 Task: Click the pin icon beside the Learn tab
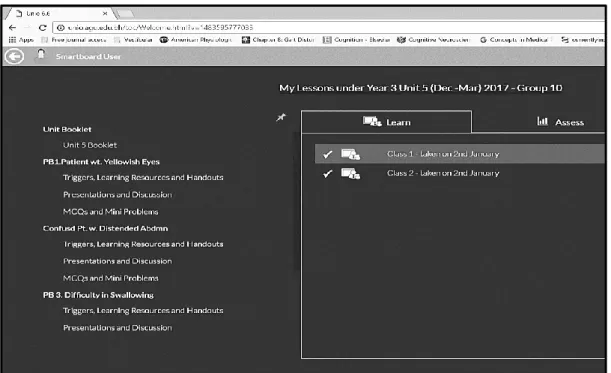[x=281, y=117]
